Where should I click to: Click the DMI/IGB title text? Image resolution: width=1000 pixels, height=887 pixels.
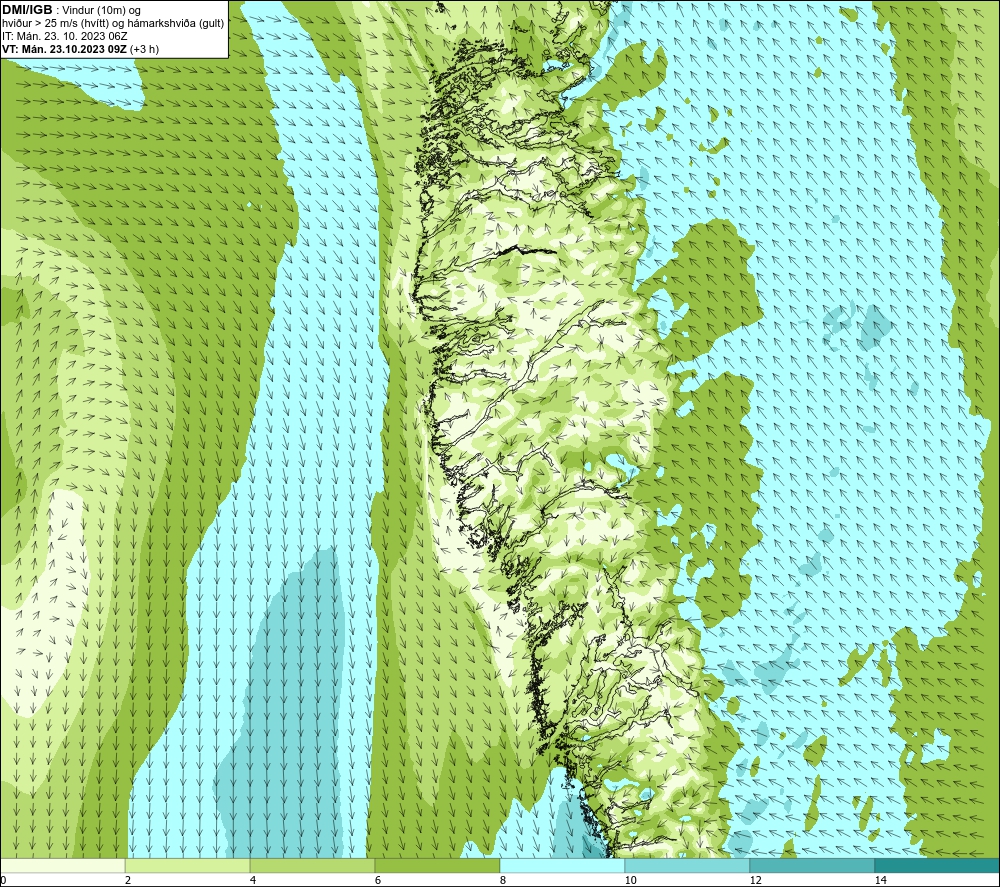(27, 10)
